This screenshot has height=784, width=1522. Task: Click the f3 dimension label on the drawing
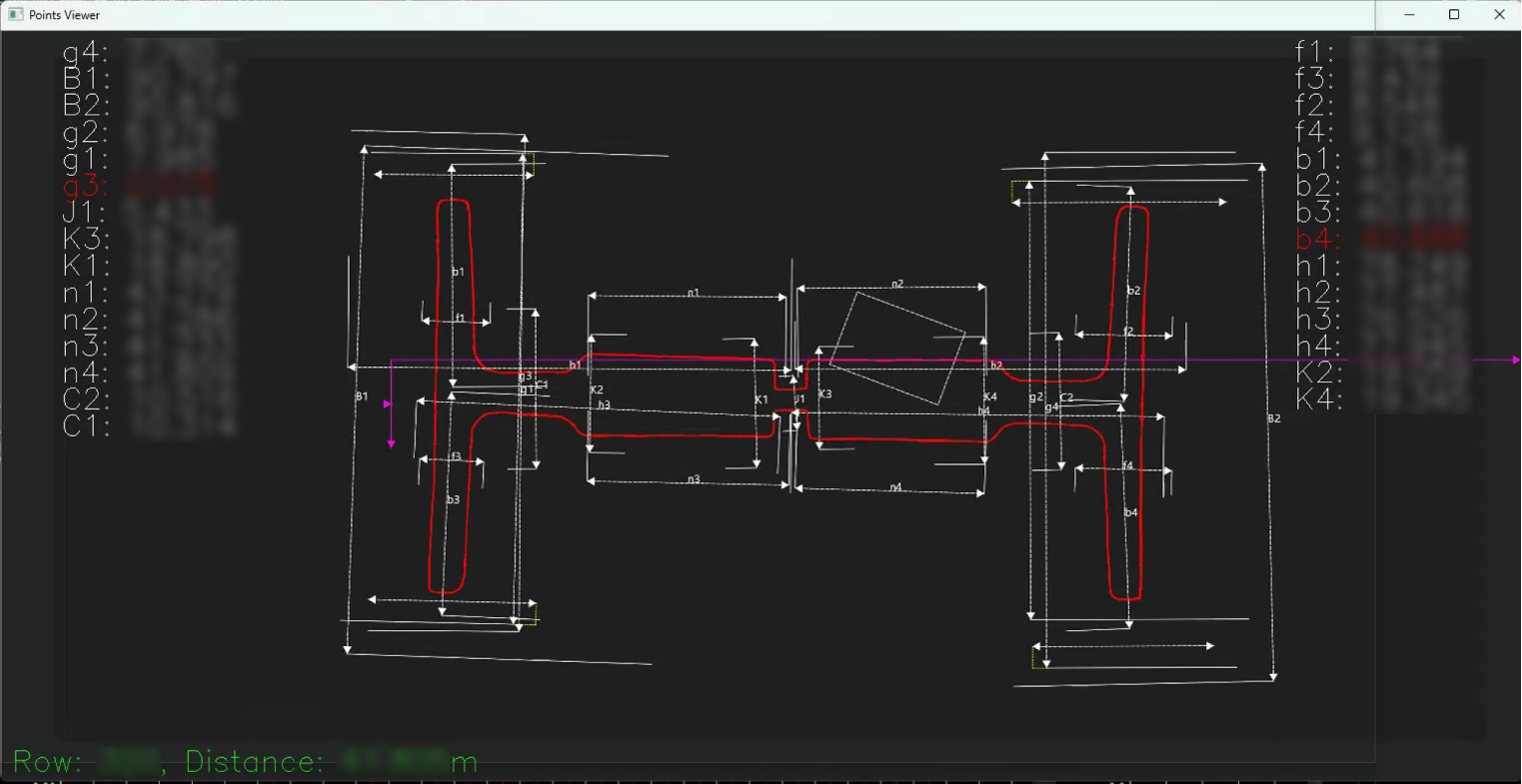click(456, 457)
